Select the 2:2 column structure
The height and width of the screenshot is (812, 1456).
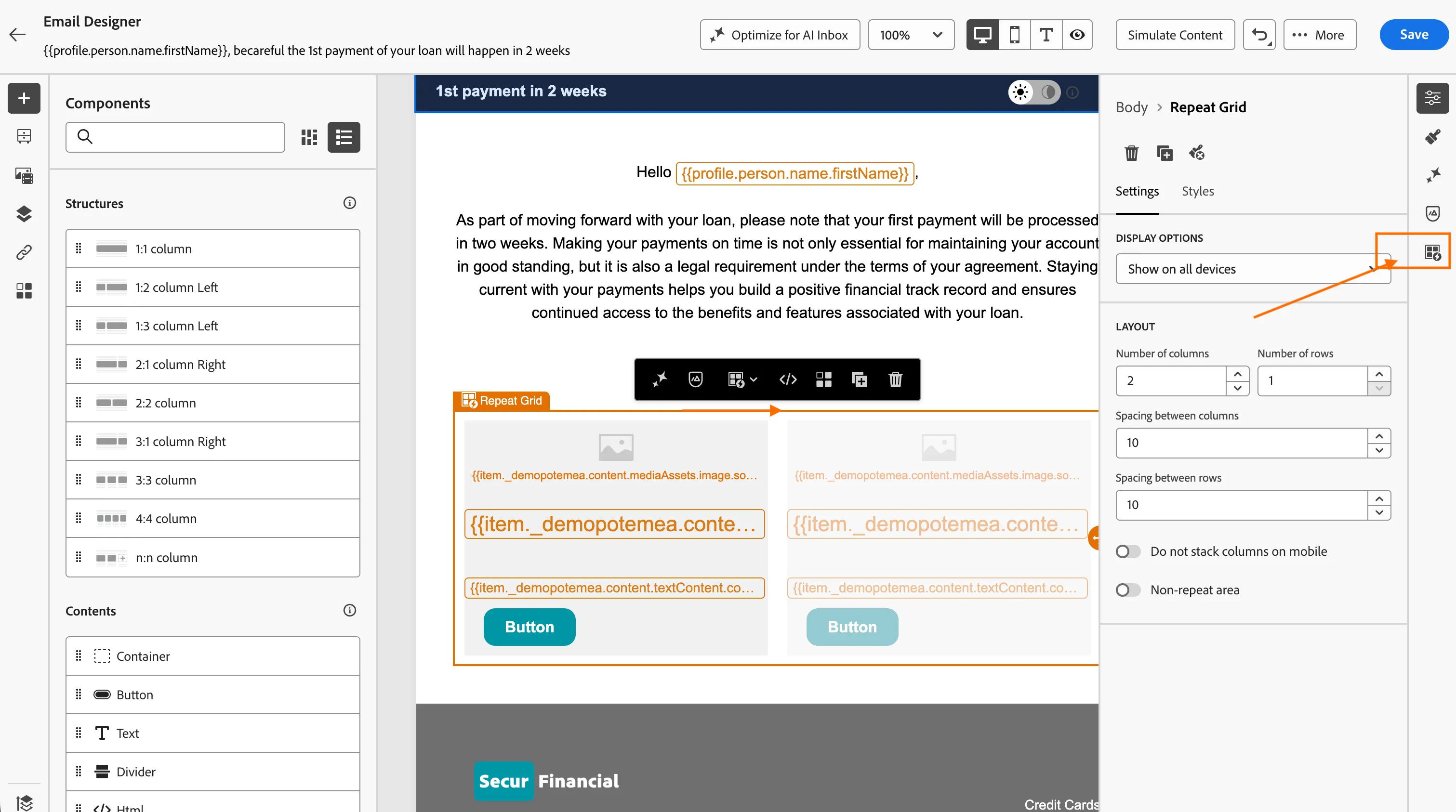pyautogui.click(x=212, y=403)
